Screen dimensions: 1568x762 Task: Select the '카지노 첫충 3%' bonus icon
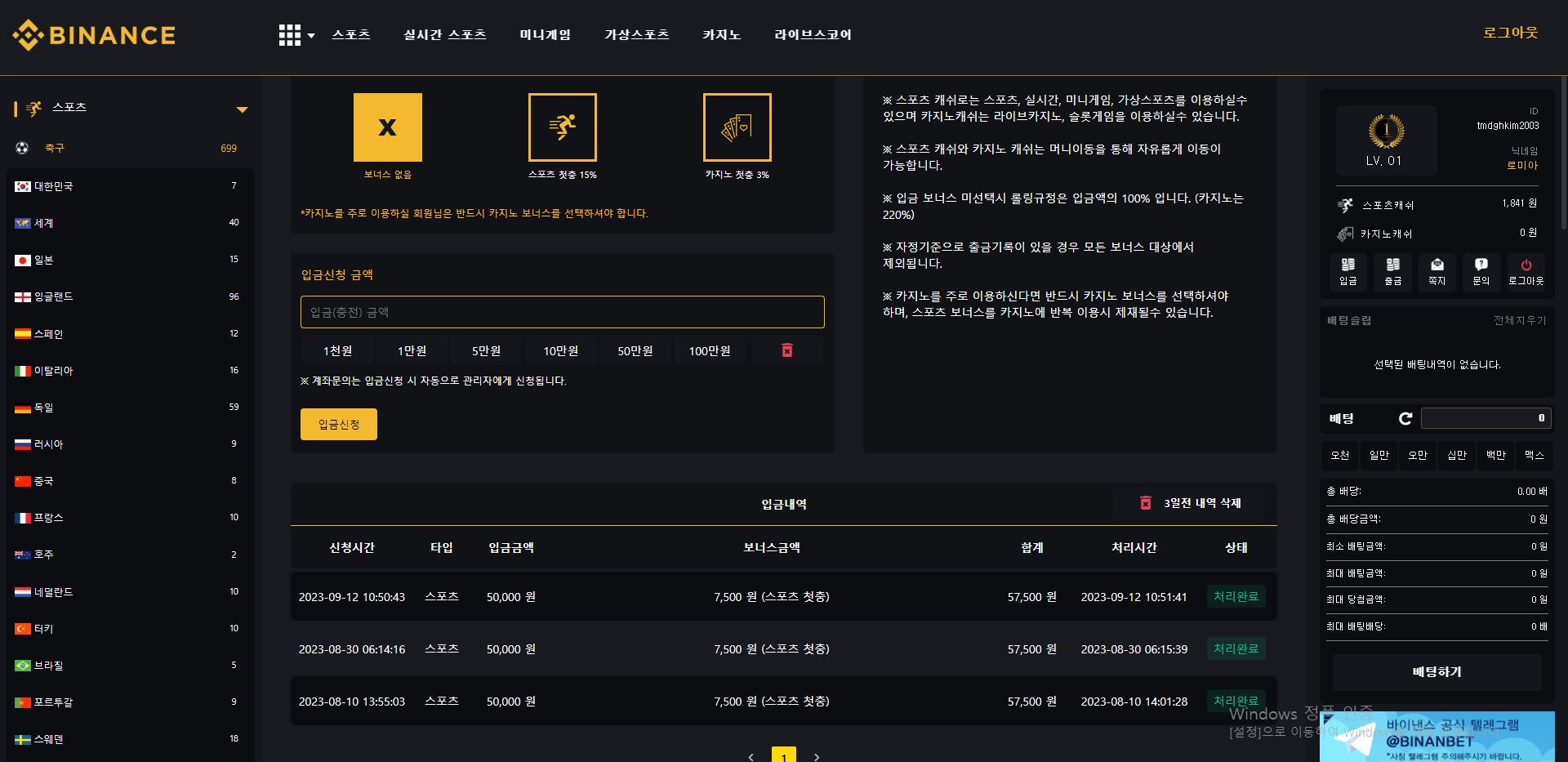(x=737, y=127)
